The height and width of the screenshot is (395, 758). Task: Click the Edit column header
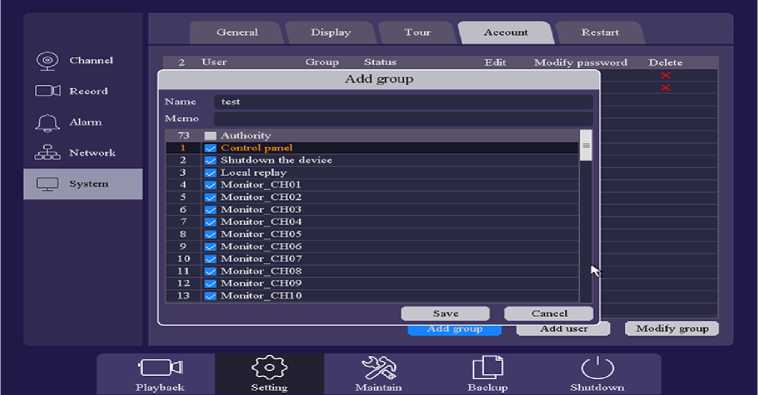(x=495, y=63)
